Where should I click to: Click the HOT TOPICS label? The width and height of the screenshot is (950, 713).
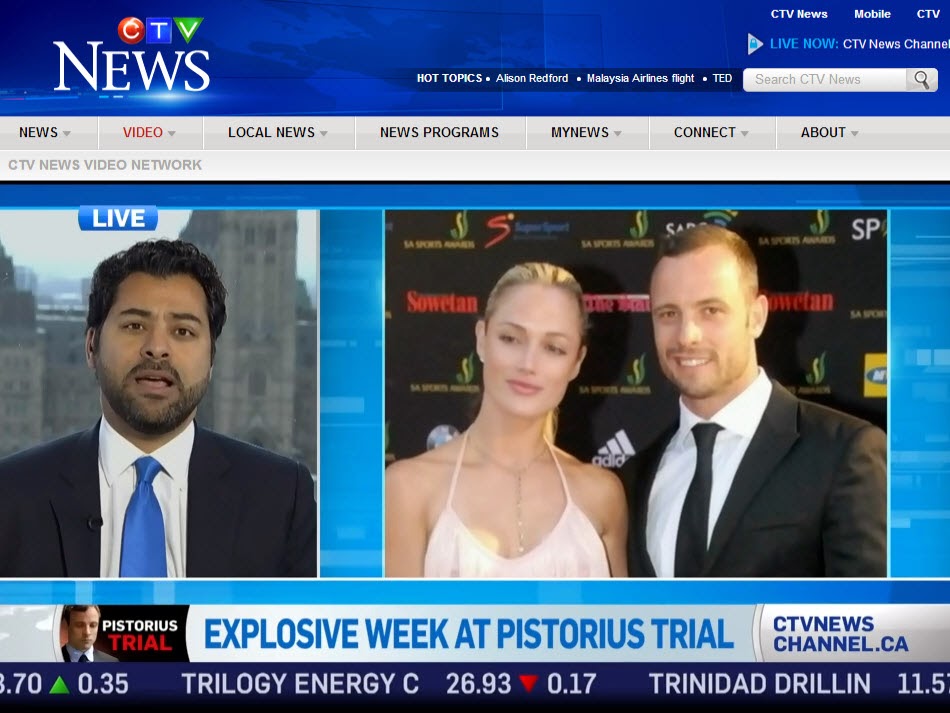pos(449,78)
